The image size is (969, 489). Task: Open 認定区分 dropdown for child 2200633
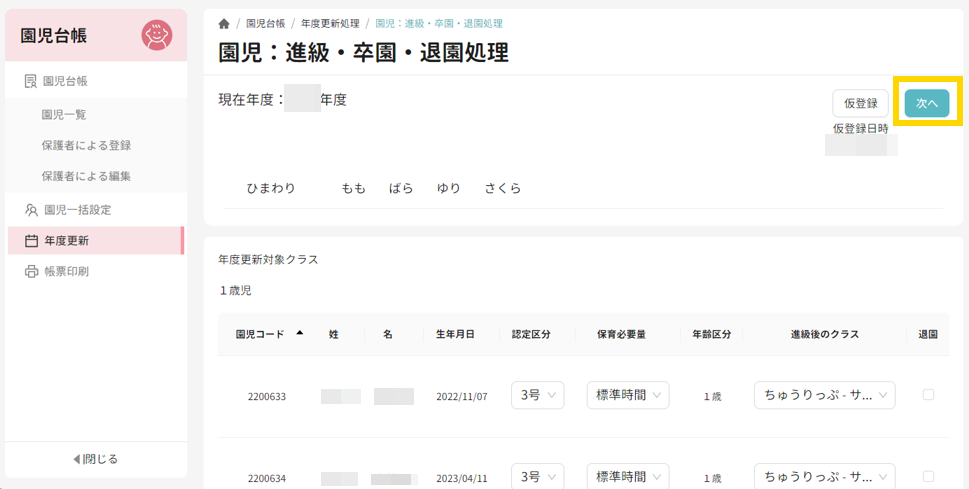[537, 395]
